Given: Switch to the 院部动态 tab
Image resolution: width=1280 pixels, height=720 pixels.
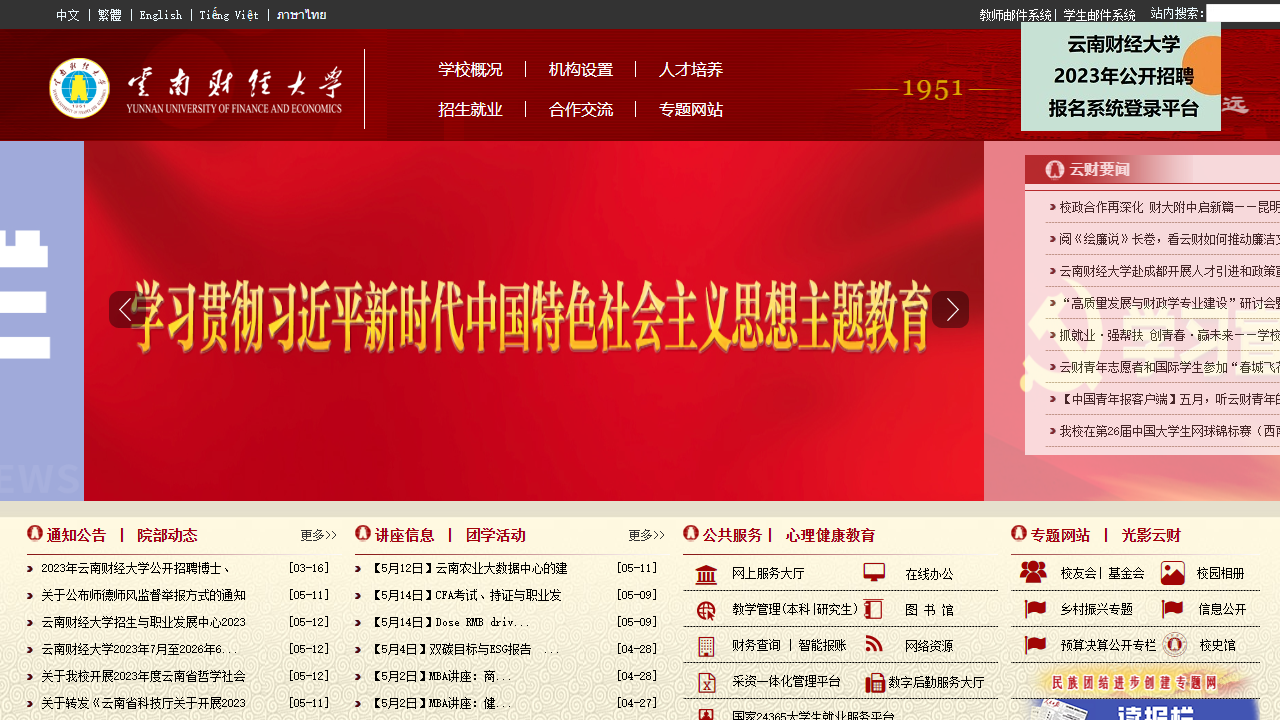Looking at the screenshot, I should 168,535.
